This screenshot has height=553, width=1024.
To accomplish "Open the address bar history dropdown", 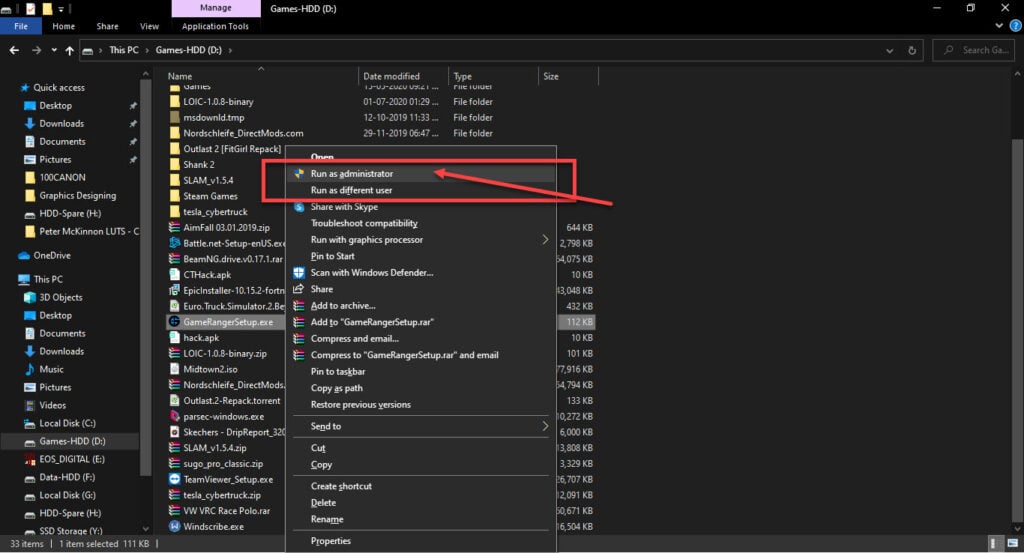I will pyautogui.click(x=889, y=50).
